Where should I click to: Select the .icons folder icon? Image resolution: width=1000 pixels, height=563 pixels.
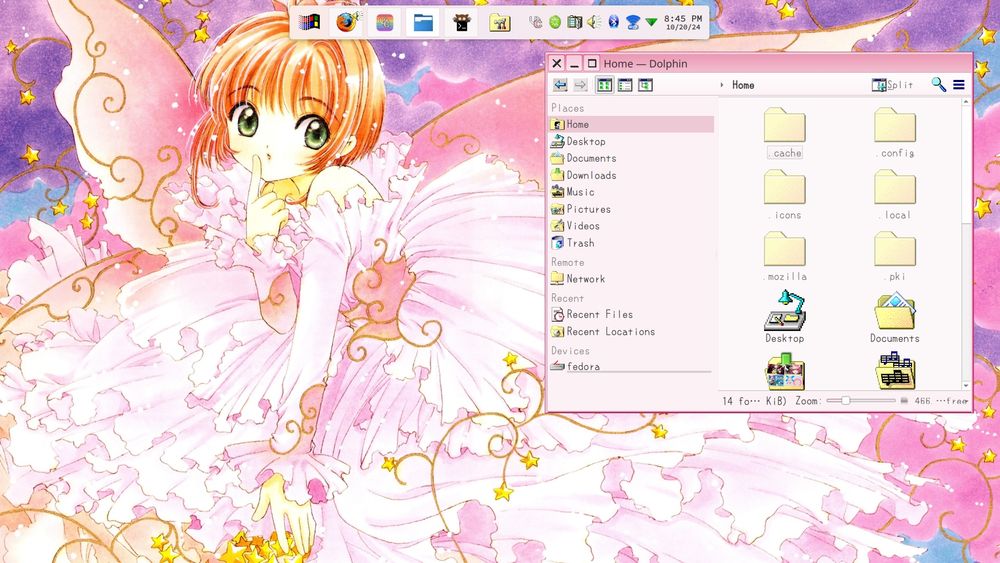[784, 187]
